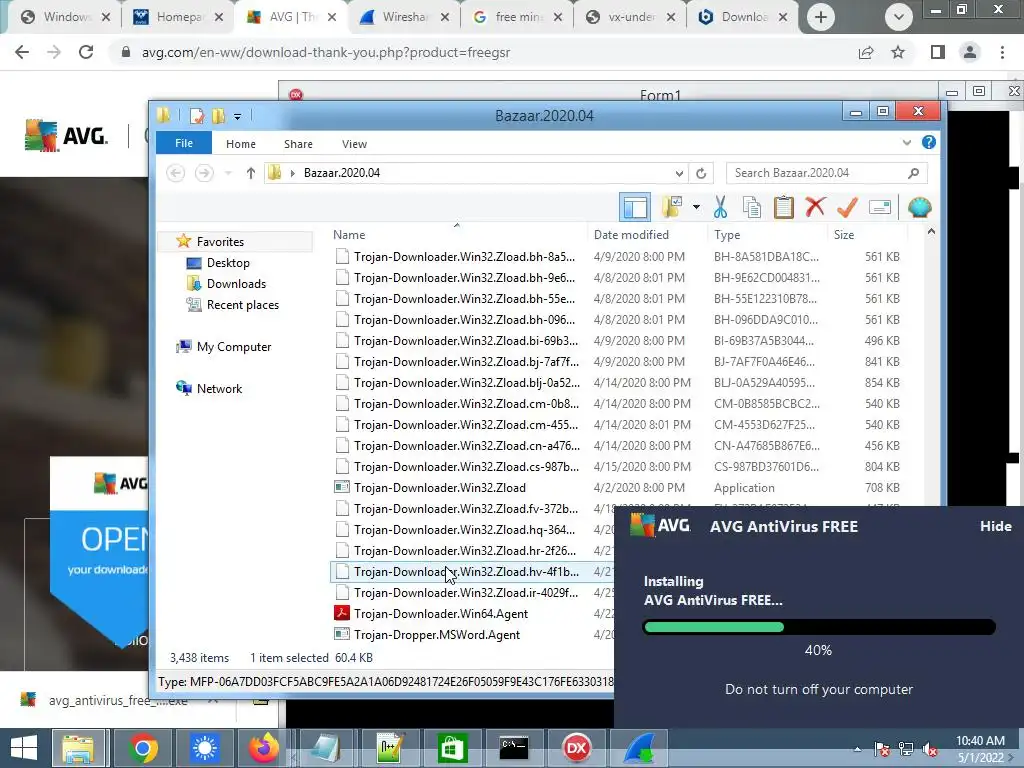
Task: Reload the AVG page in Chrome
Action: click(x=86, y=52)
